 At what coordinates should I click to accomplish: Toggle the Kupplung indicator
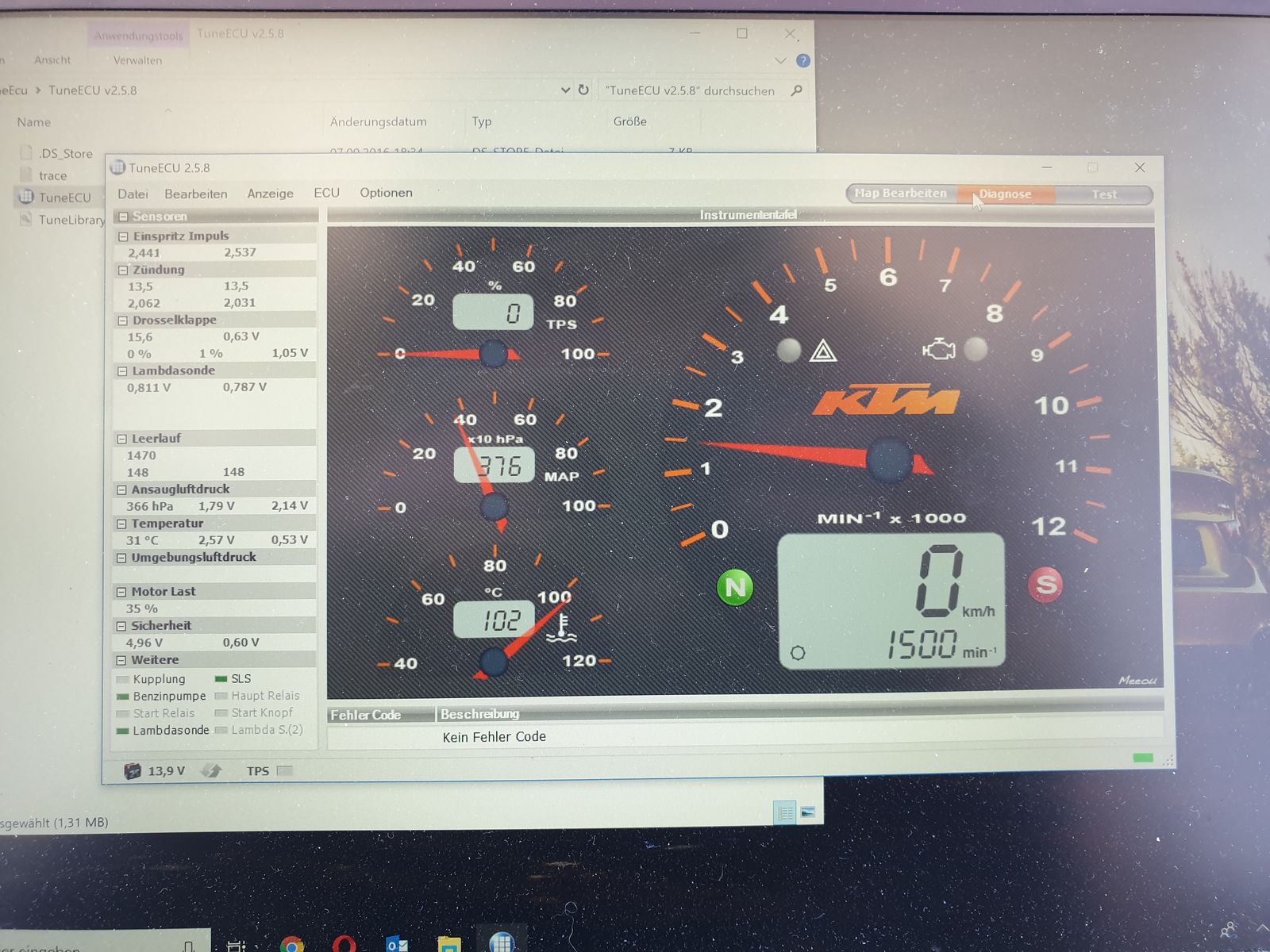[x=123, y=679]
